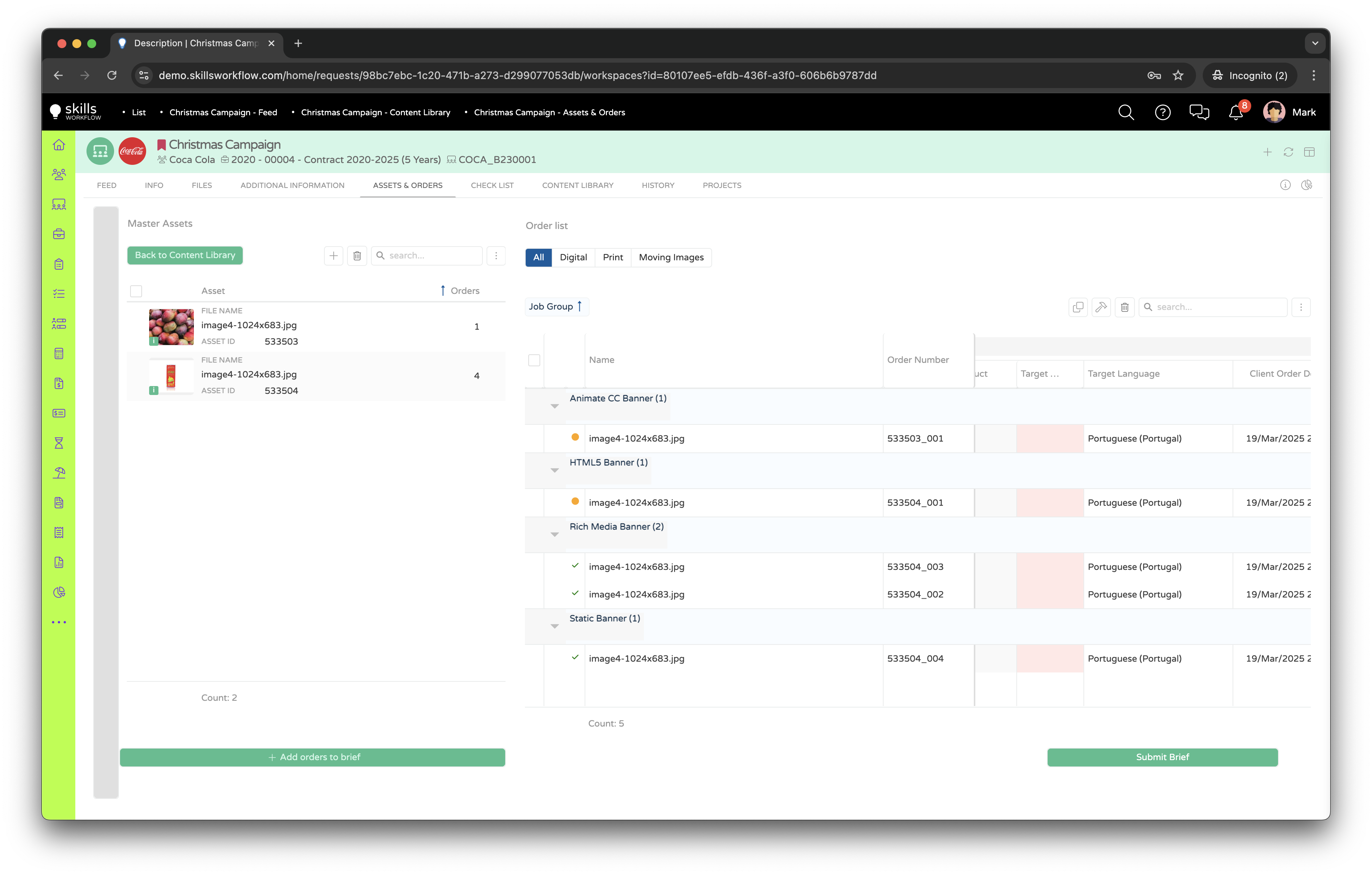The height and width of the screenshot is (875, 1372).
Task: Click the red fruit image thumbnail
Action: click(171, 327)
